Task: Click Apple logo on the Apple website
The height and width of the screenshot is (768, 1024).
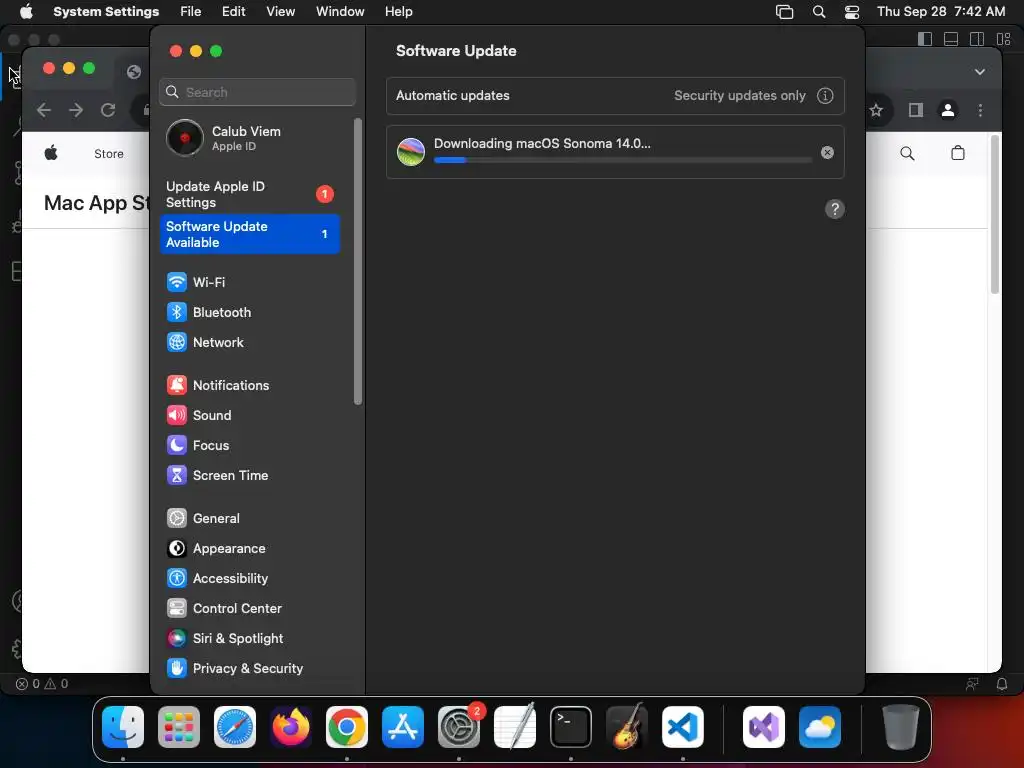Action: (51, 153)
